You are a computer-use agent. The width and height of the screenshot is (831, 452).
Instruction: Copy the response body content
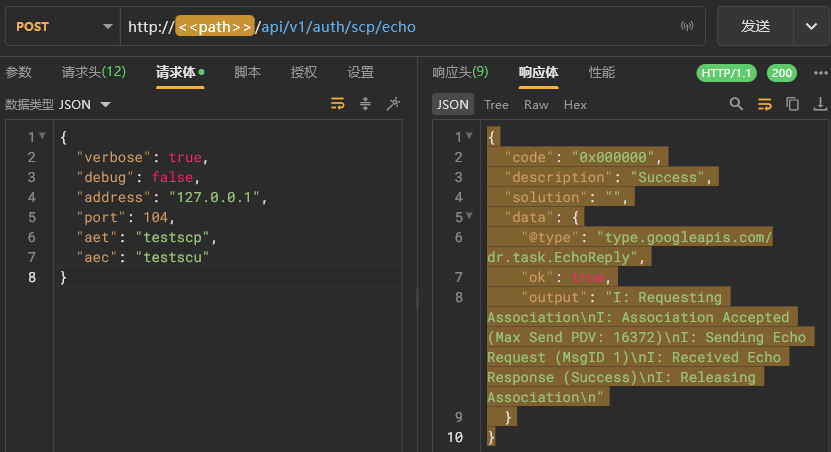[793, 104]
